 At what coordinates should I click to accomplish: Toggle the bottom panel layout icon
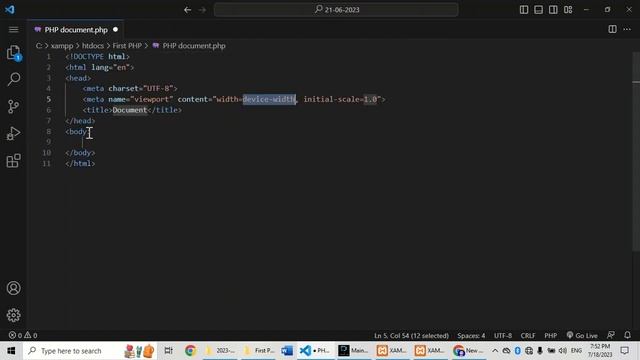pos(538,10)
